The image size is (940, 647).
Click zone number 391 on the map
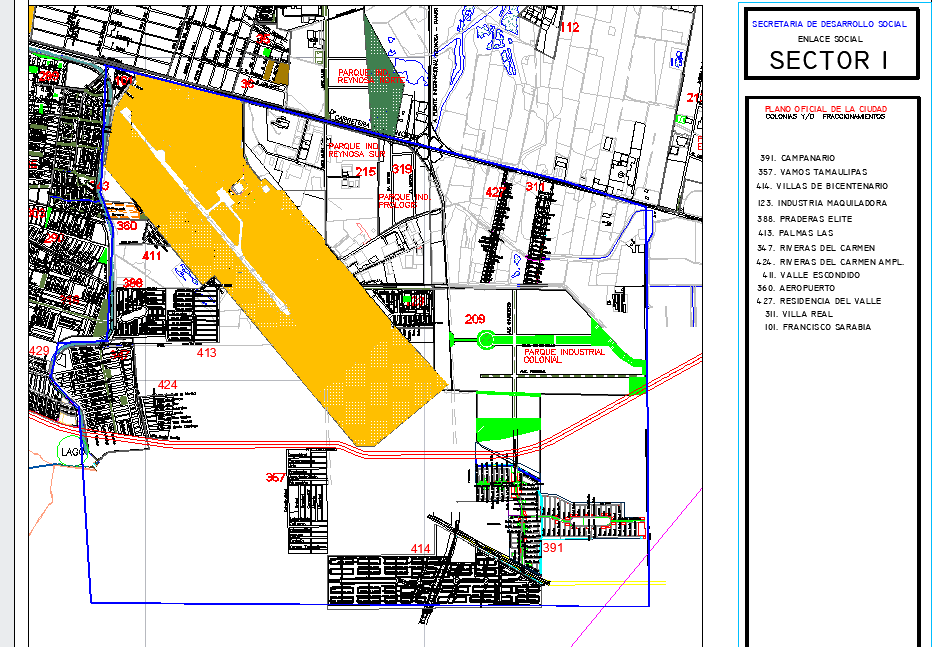coord(554,548)
